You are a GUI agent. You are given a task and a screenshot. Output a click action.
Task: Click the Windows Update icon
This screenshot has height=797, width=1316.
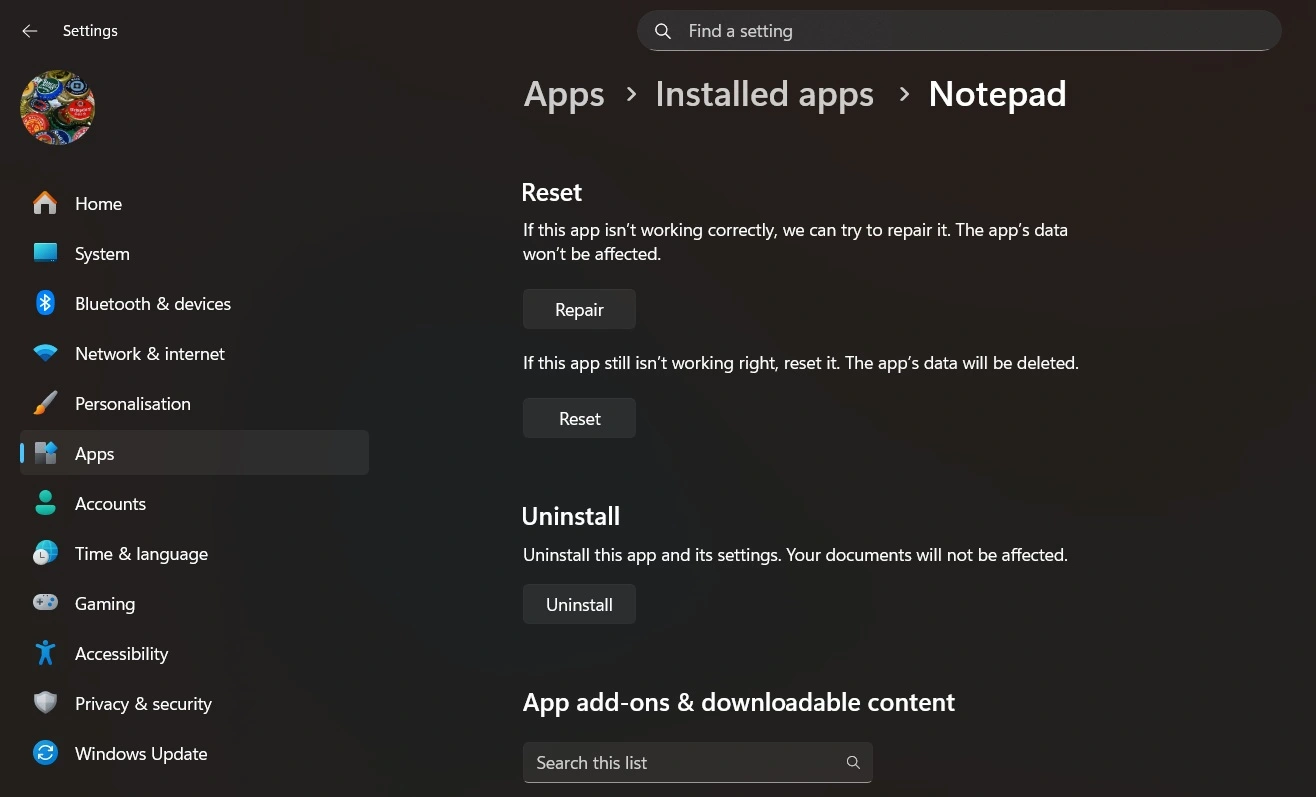click(x=45, y=753)
